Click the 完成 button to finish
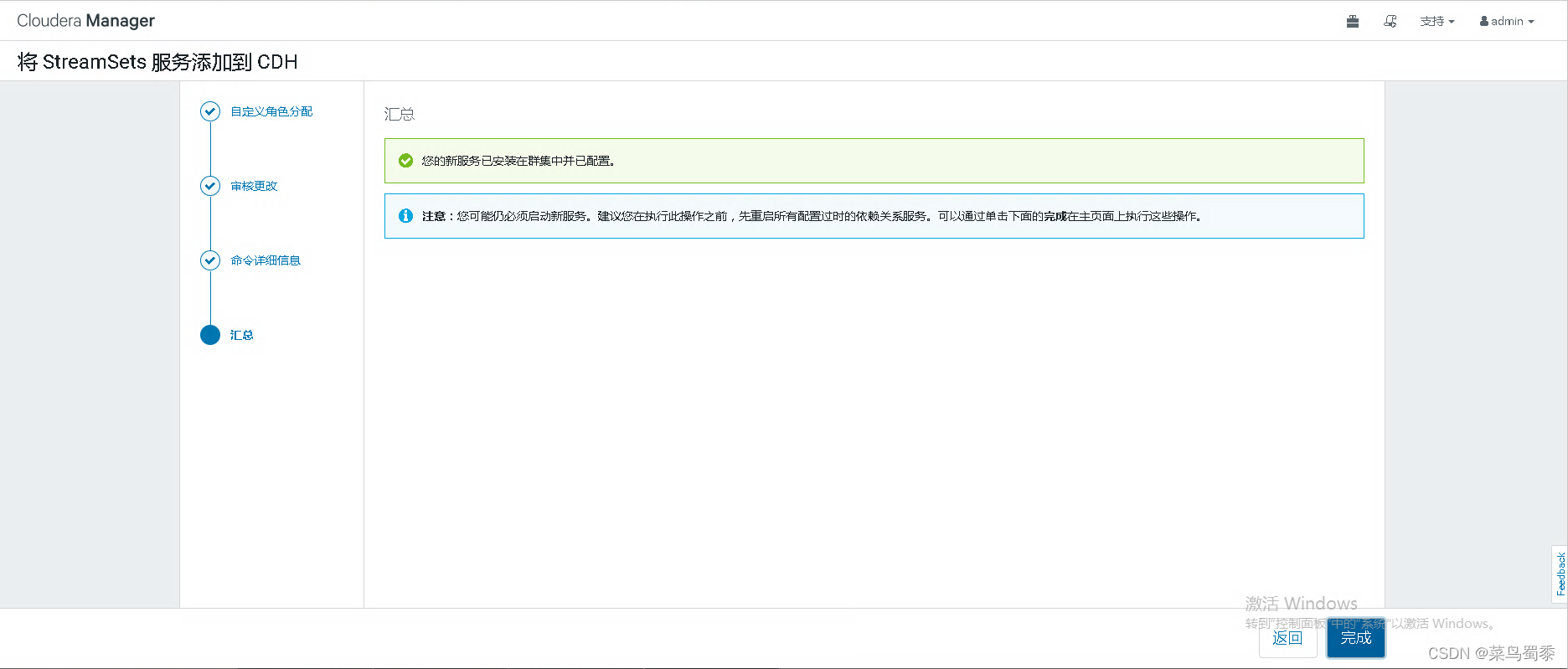 coord(1356,638)
